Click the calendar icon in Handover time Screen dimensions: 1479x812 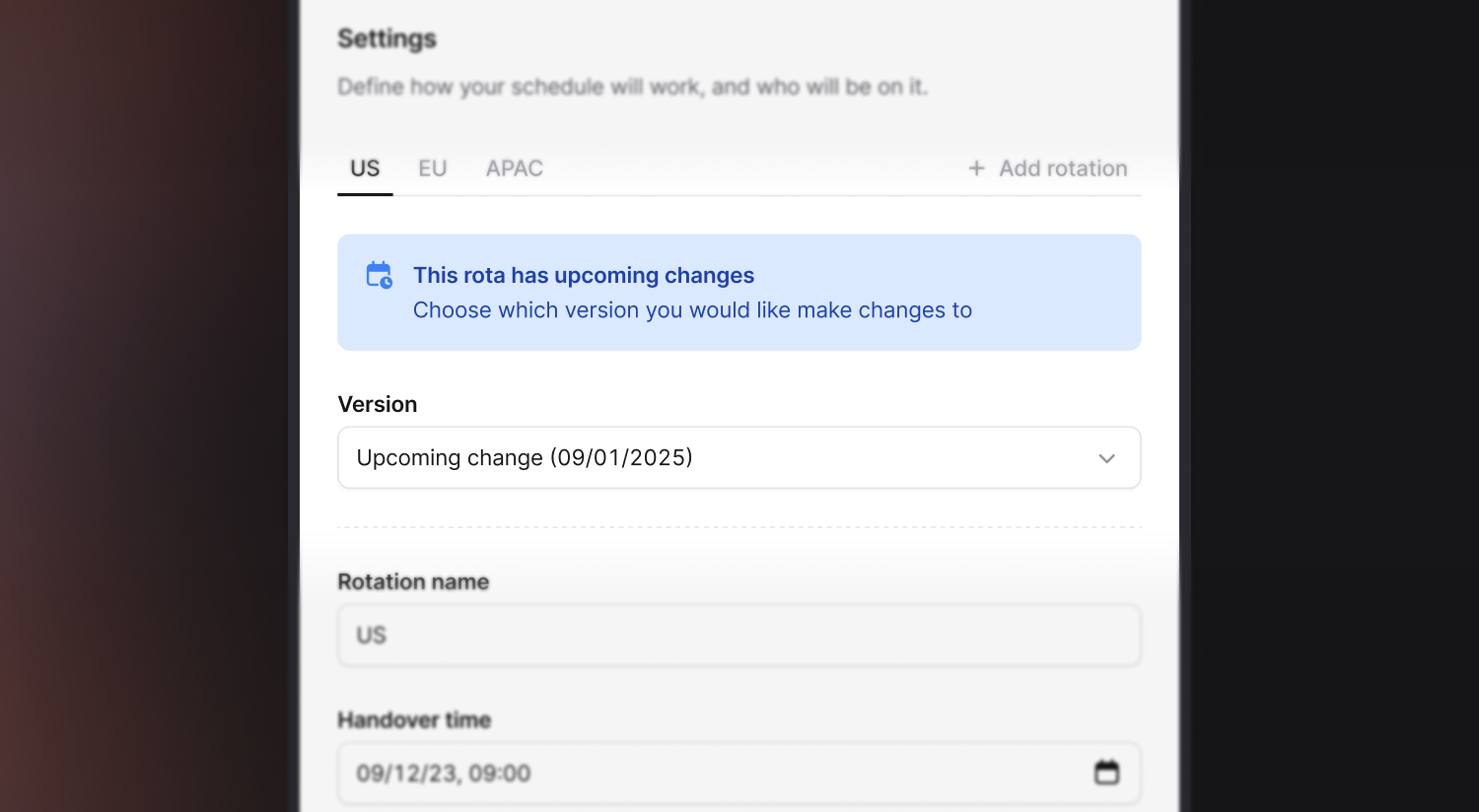(1106, 773)
